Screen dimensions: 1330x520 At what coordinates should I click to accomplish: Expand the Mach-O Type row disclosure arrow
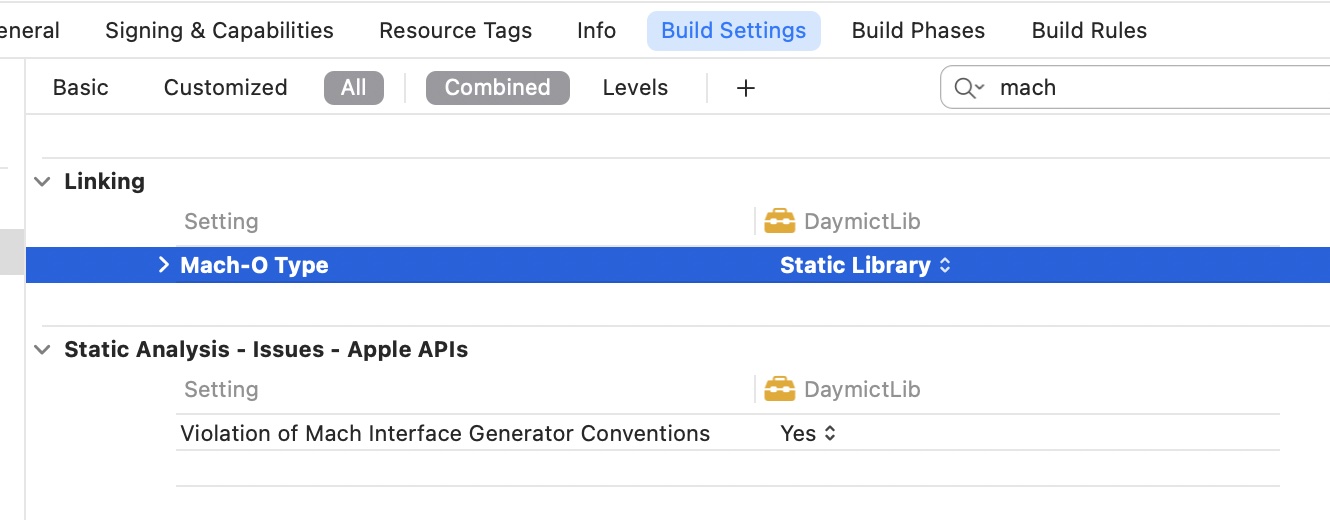coord(164,265)
